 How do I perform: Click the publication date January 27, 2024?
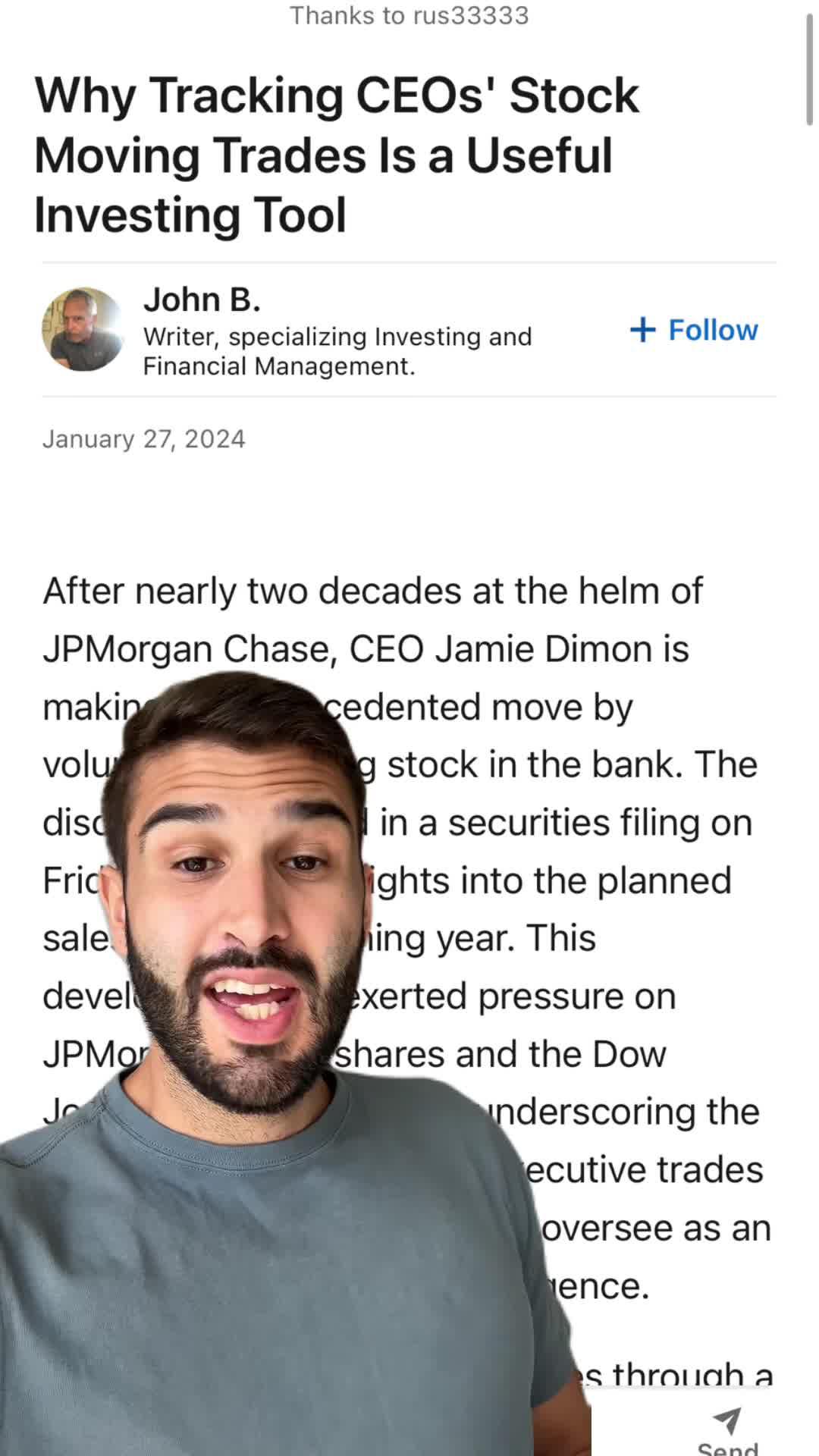pyautogui.click(x=143, y=438)
